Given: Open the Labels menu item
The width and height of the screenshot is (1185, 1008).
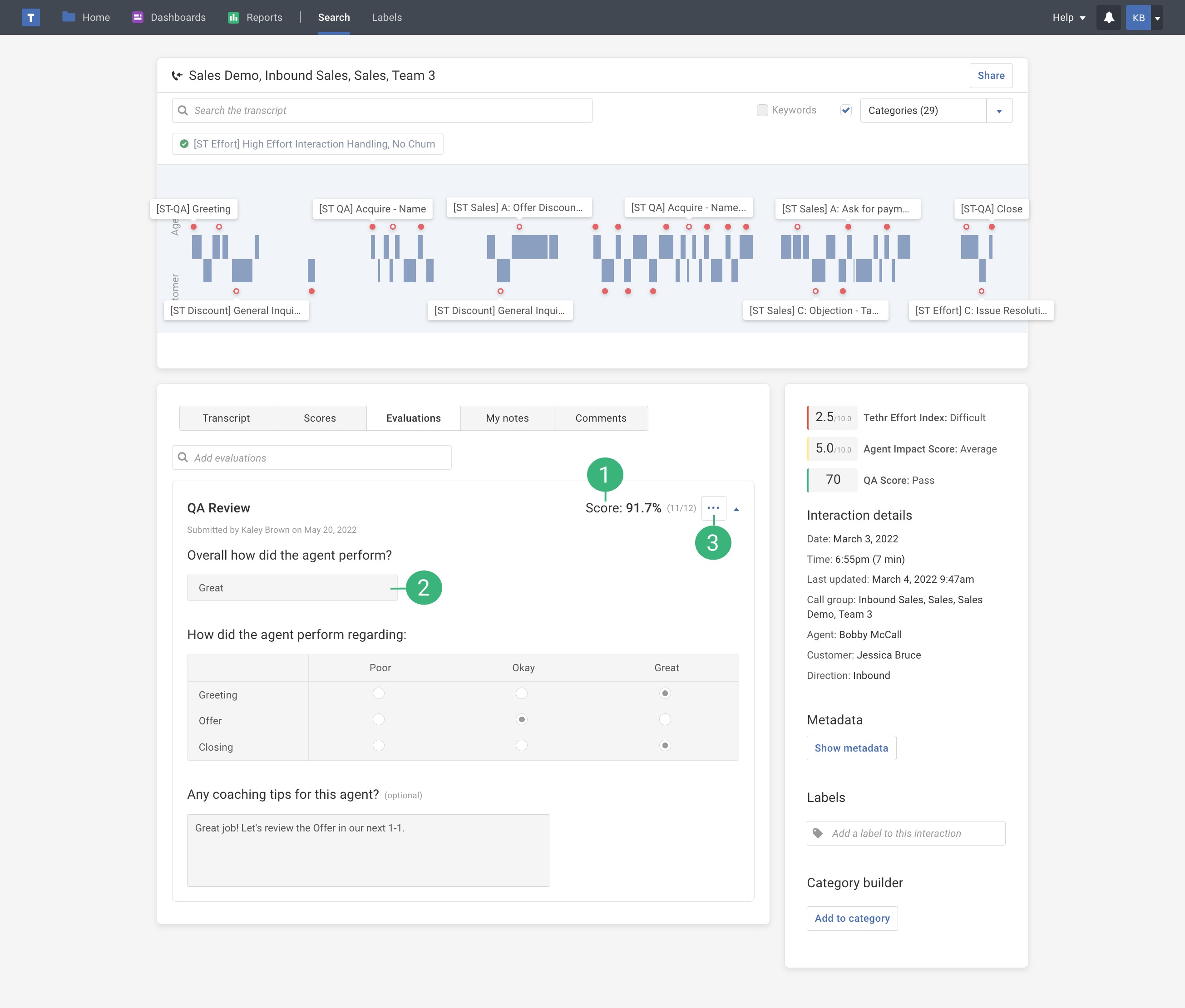Looking at the screenshot, I should 386,17.
